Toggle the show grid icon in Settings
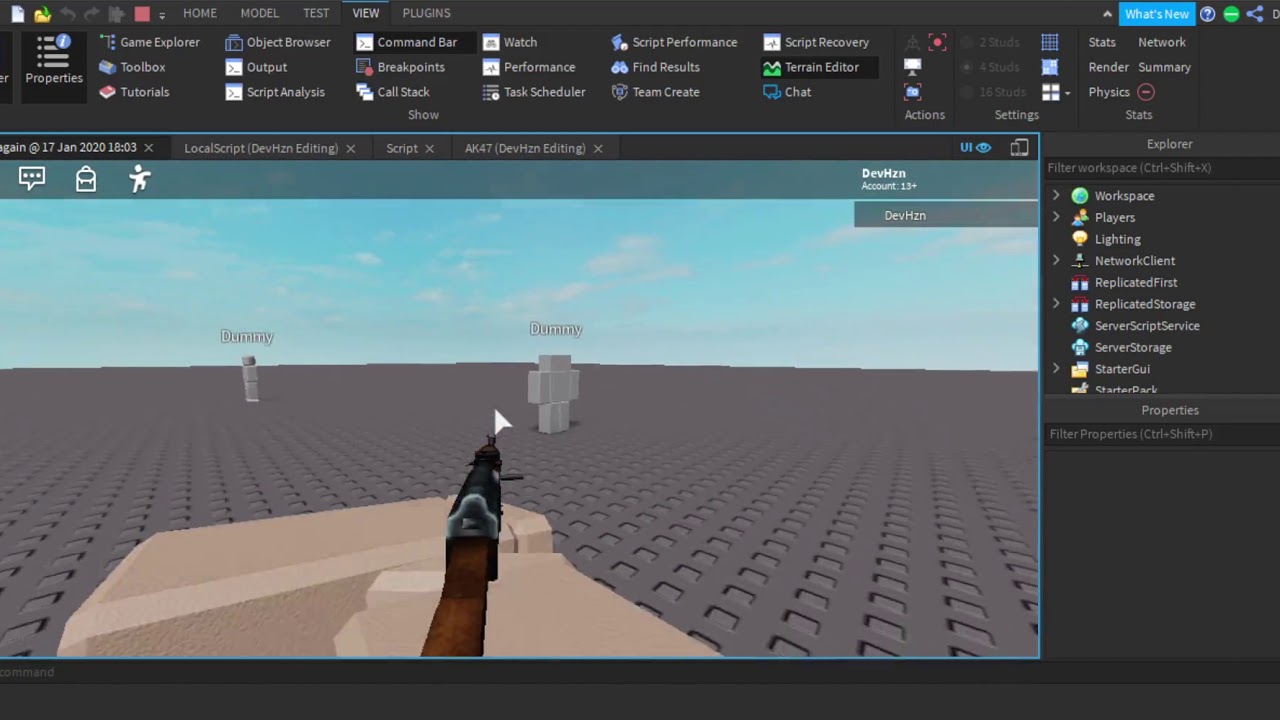The height and width of the screenshot is (720, 1280). click(1050, 42)
